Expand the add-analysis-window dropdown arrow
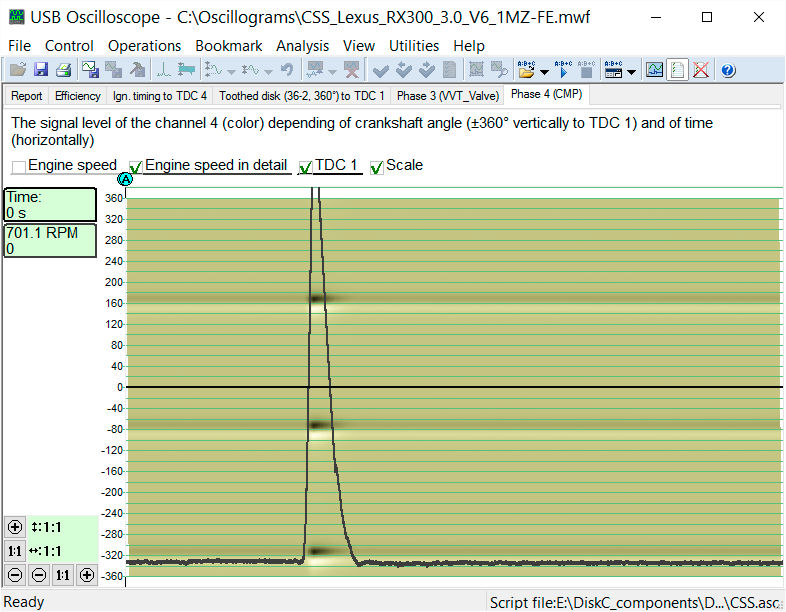This screenshot has height=612, width=786. pos(332,72)
